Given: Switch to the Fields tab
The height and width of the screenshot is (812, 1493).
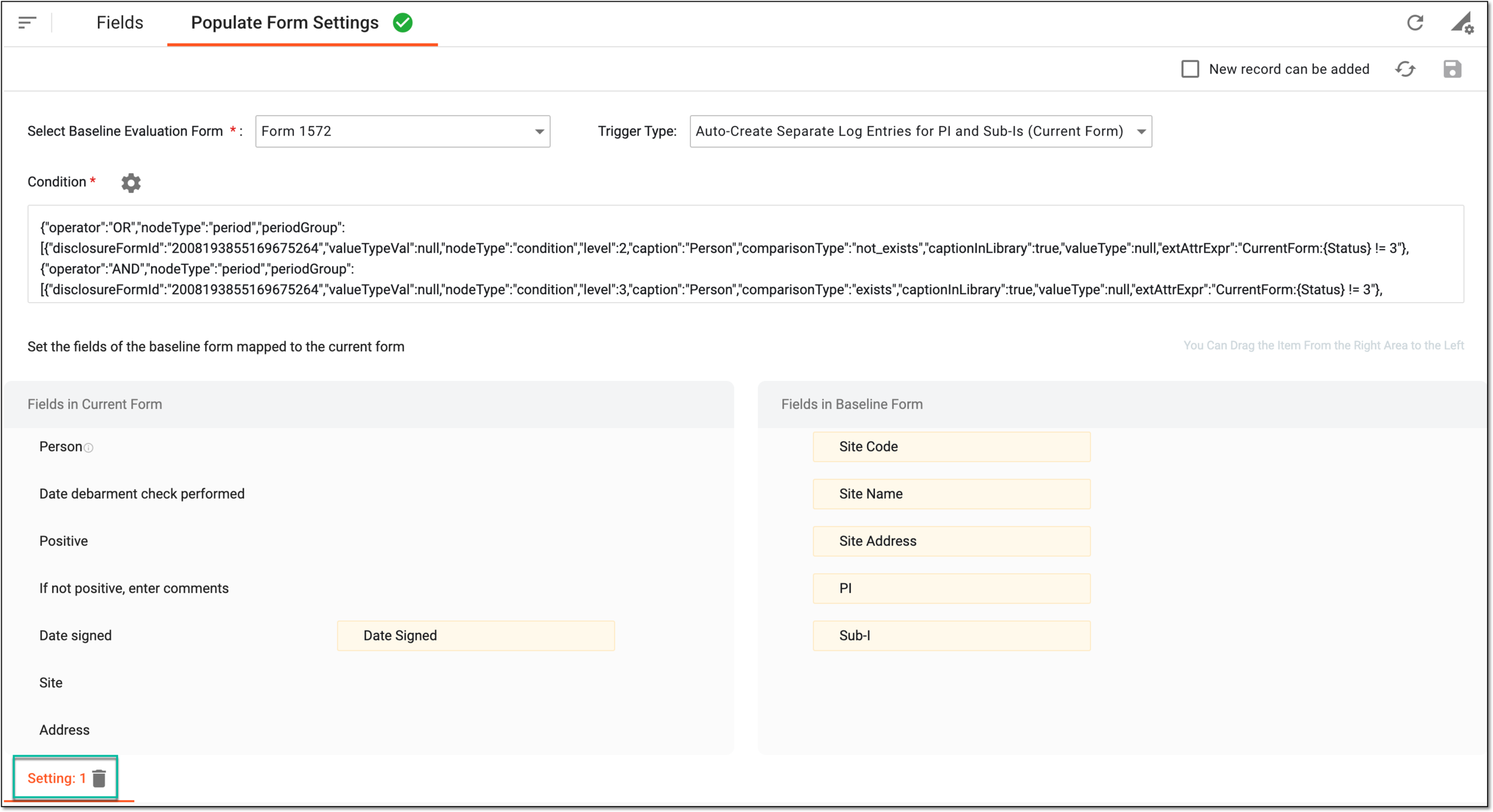Looking at the screenshot, I should click(120, 23).
